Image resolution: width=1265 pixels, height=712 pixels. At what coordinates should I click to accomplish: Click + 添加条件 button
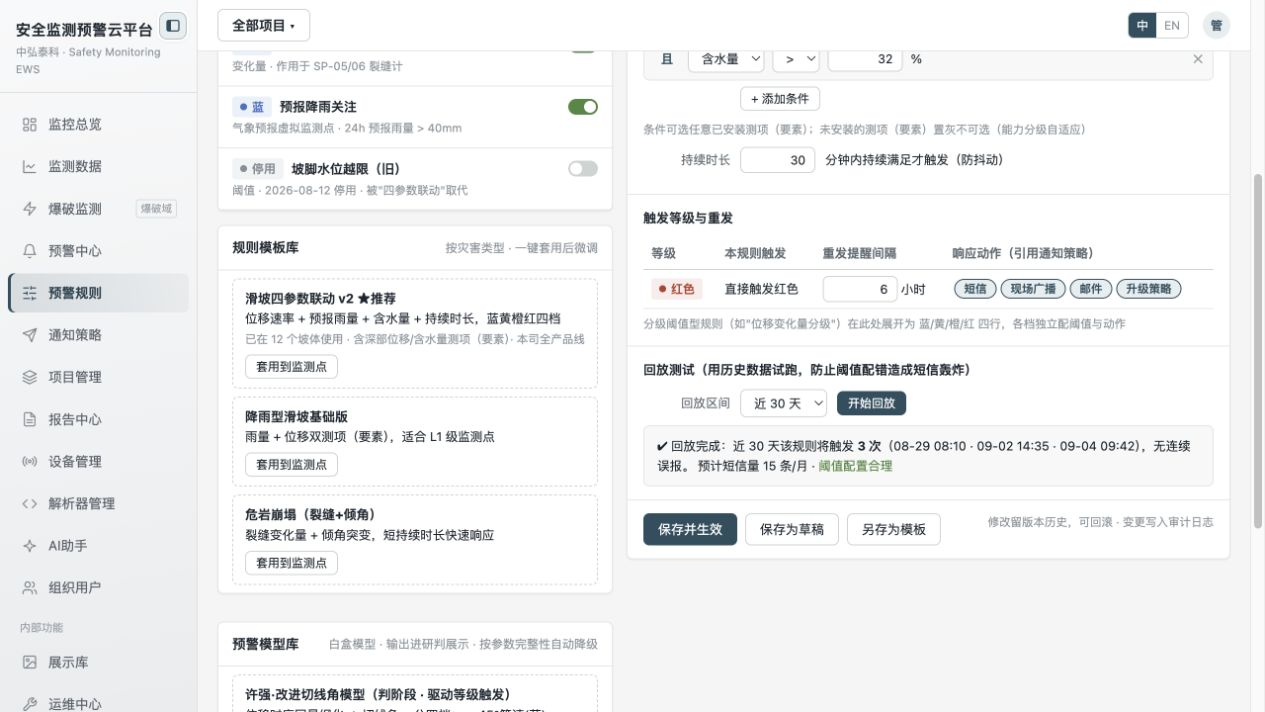[780, 99]
